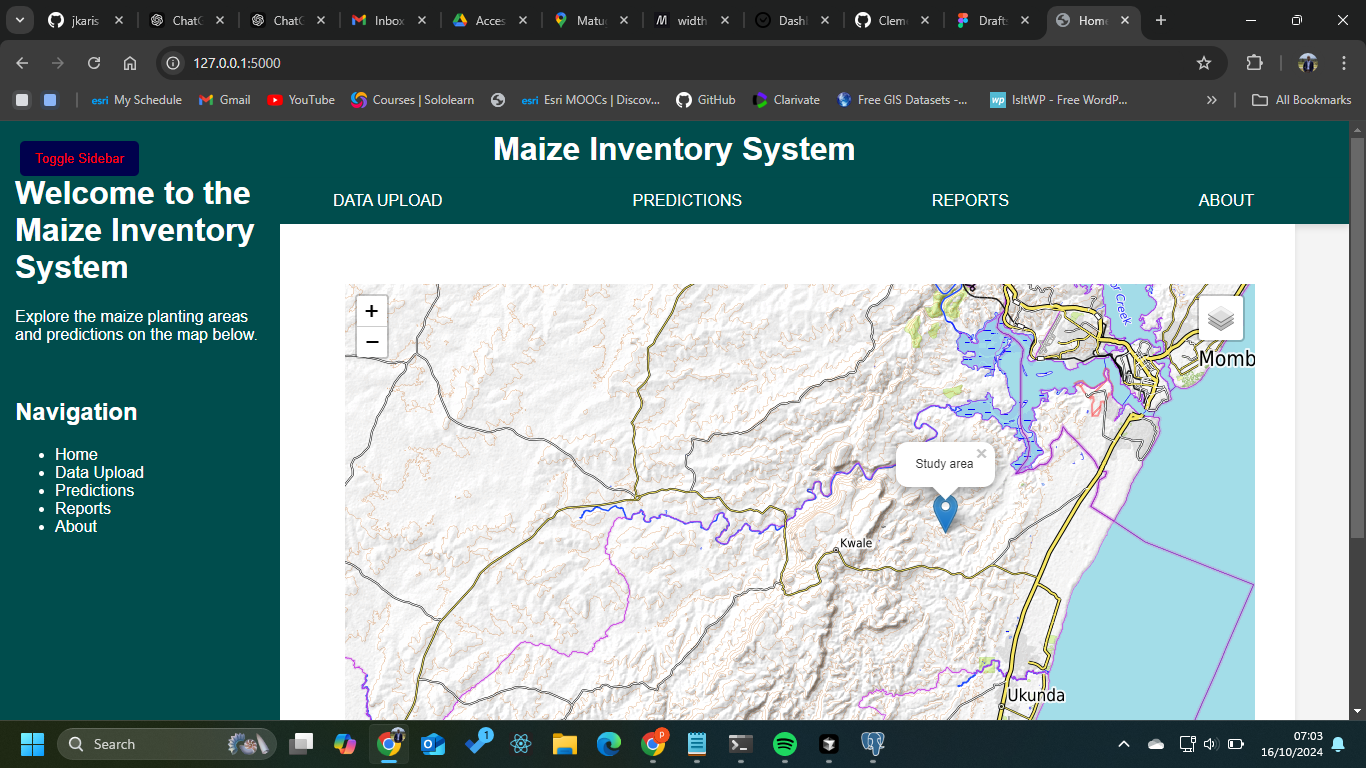Click About in the sidebar list
The image size is (1366, 768).
76,526
